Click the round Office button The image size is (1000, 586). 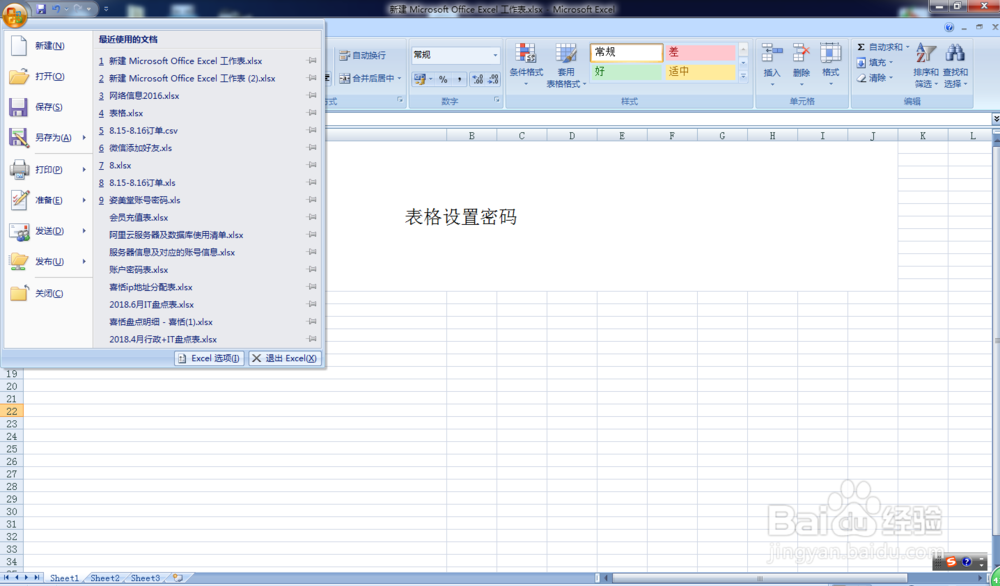pos(14,15)
